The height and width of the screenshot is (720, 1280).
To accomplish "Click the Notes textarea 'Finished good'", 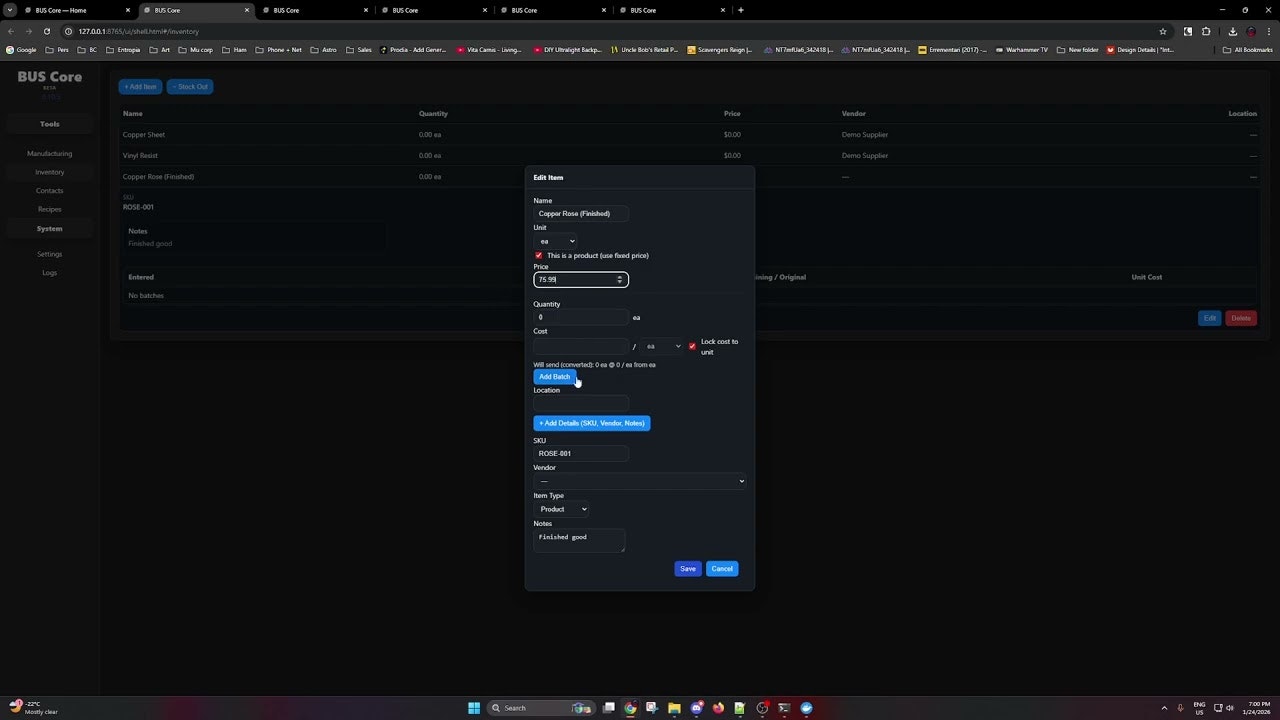I will [579, 540].
